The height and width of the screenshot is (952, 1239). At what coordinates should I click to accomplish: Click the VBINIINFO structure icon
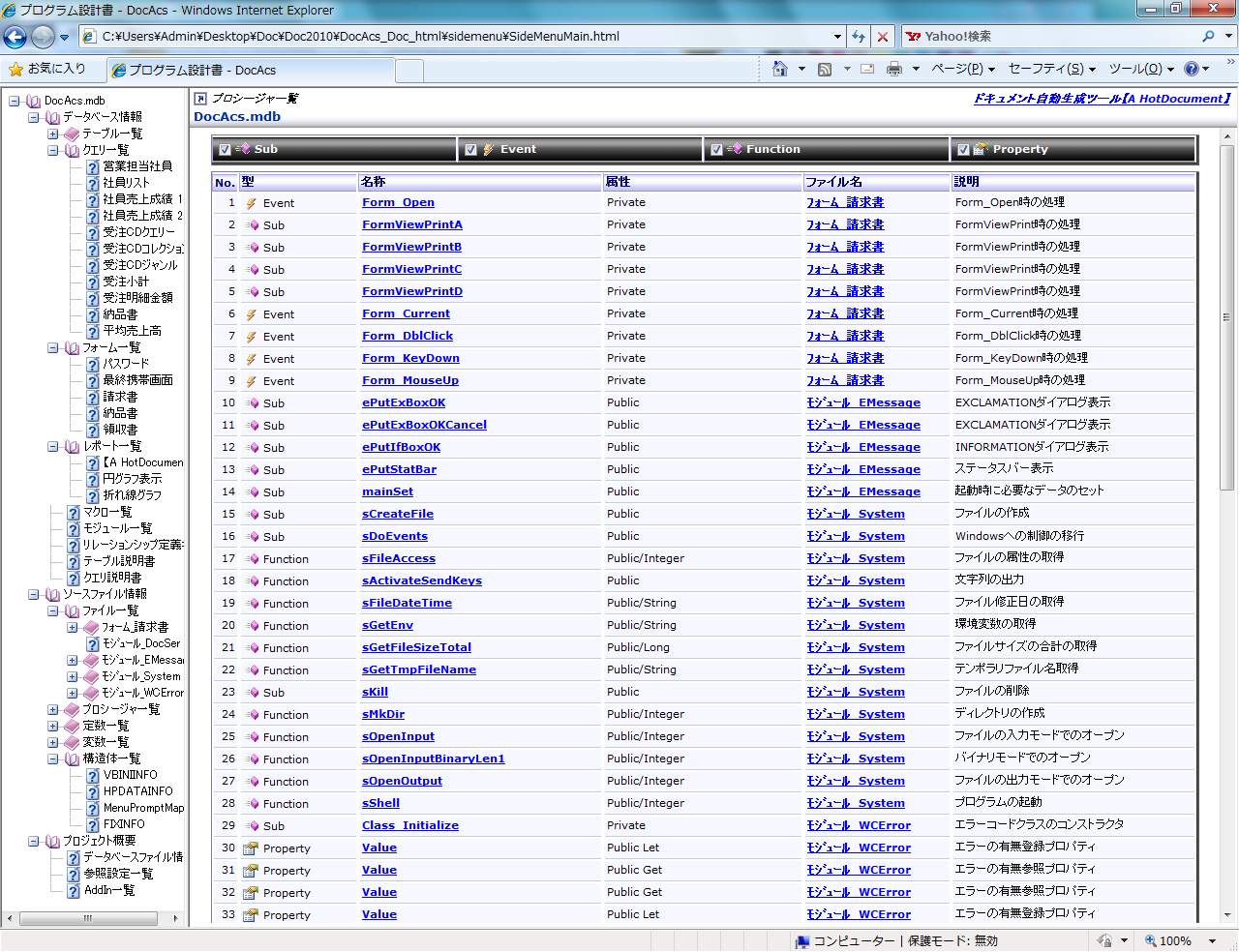pyautogui.click(x=93, y=775)
